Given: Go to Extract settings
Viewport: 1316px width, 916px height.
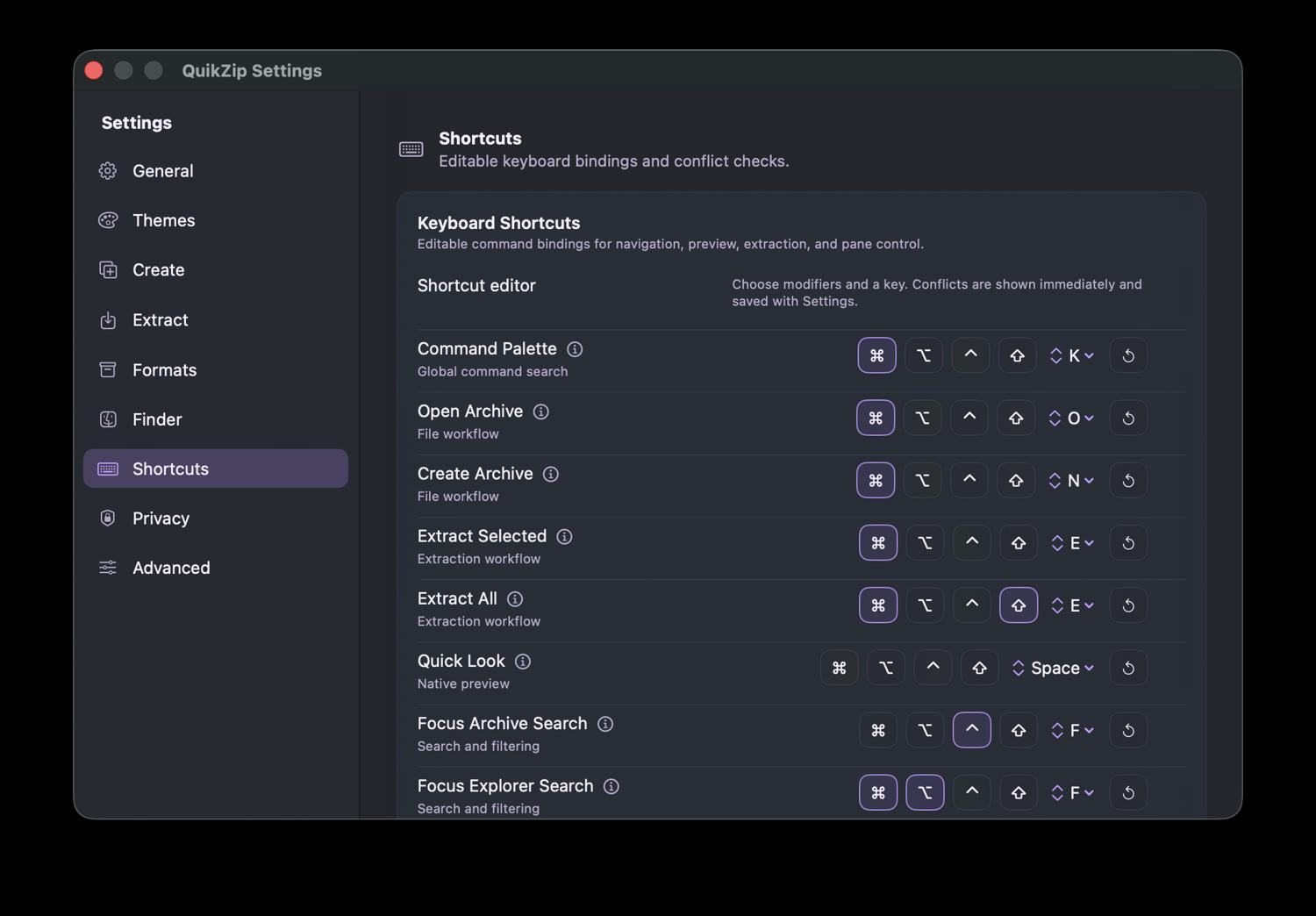Looking at the screenshot, I should coord(216,320).
